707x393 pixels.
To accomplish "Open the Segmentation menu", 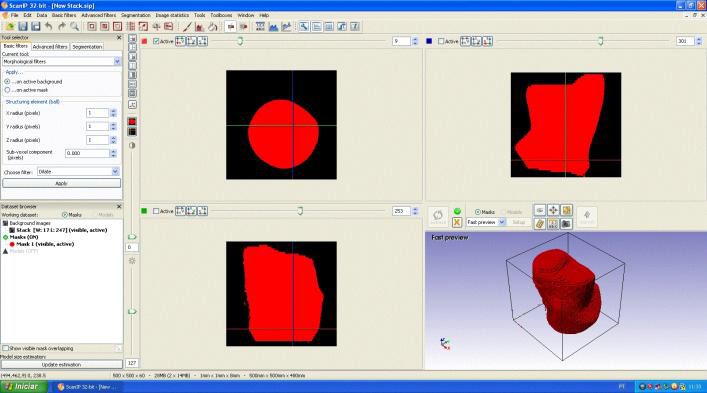I will (x=135, y=15).
